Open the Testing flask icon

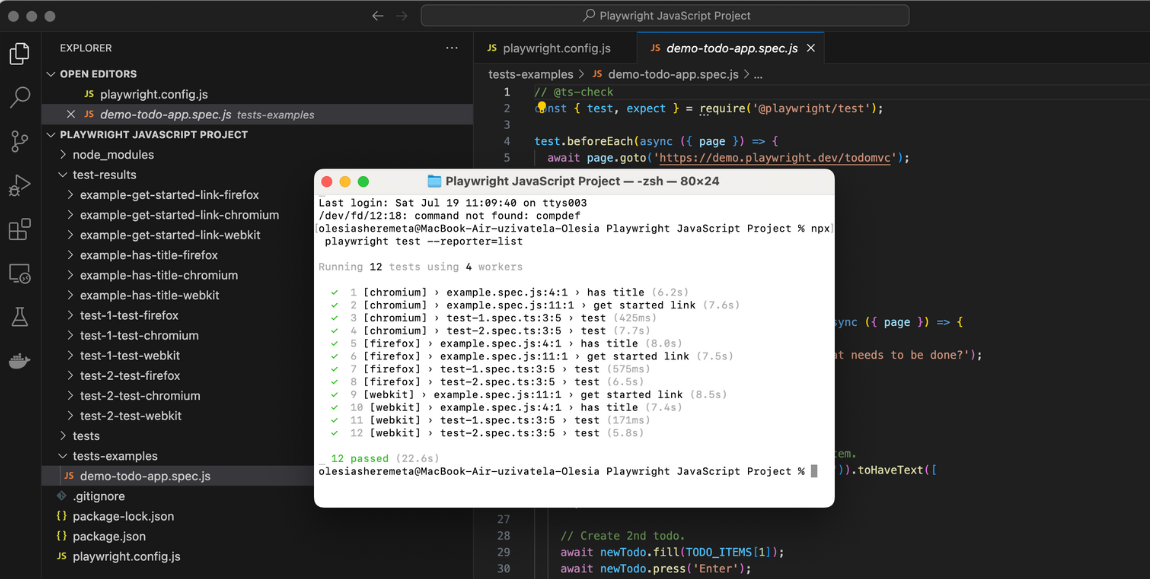pos(19,317)
